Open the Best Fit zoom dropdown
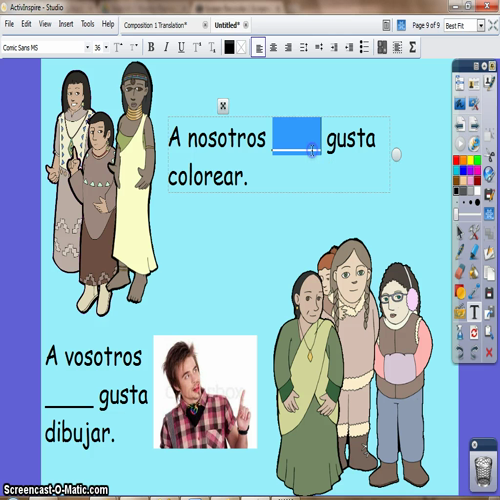Viewport: 500px width, 500px height. pos(481,25)
